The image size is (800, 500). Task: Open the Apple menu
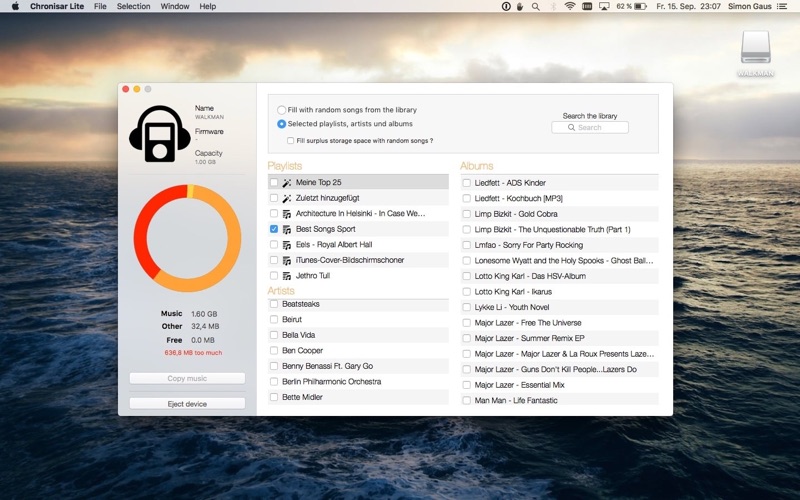coord(15,6)
